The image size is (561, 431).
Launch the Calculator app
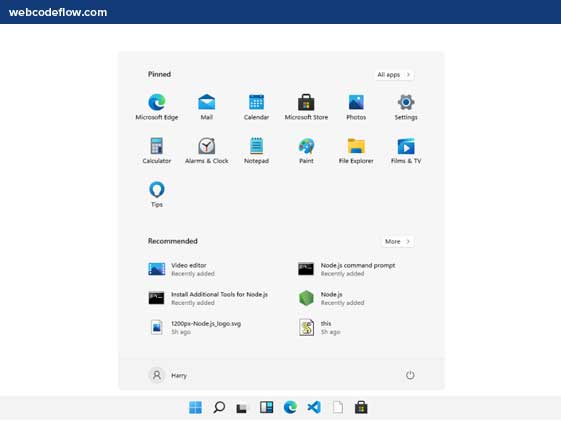click(x=157, y=150)
